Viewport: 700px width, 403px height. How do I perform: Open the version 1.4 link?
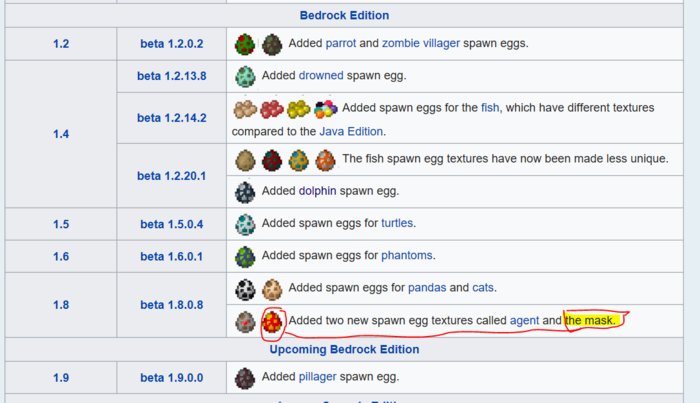click(61, 134)
